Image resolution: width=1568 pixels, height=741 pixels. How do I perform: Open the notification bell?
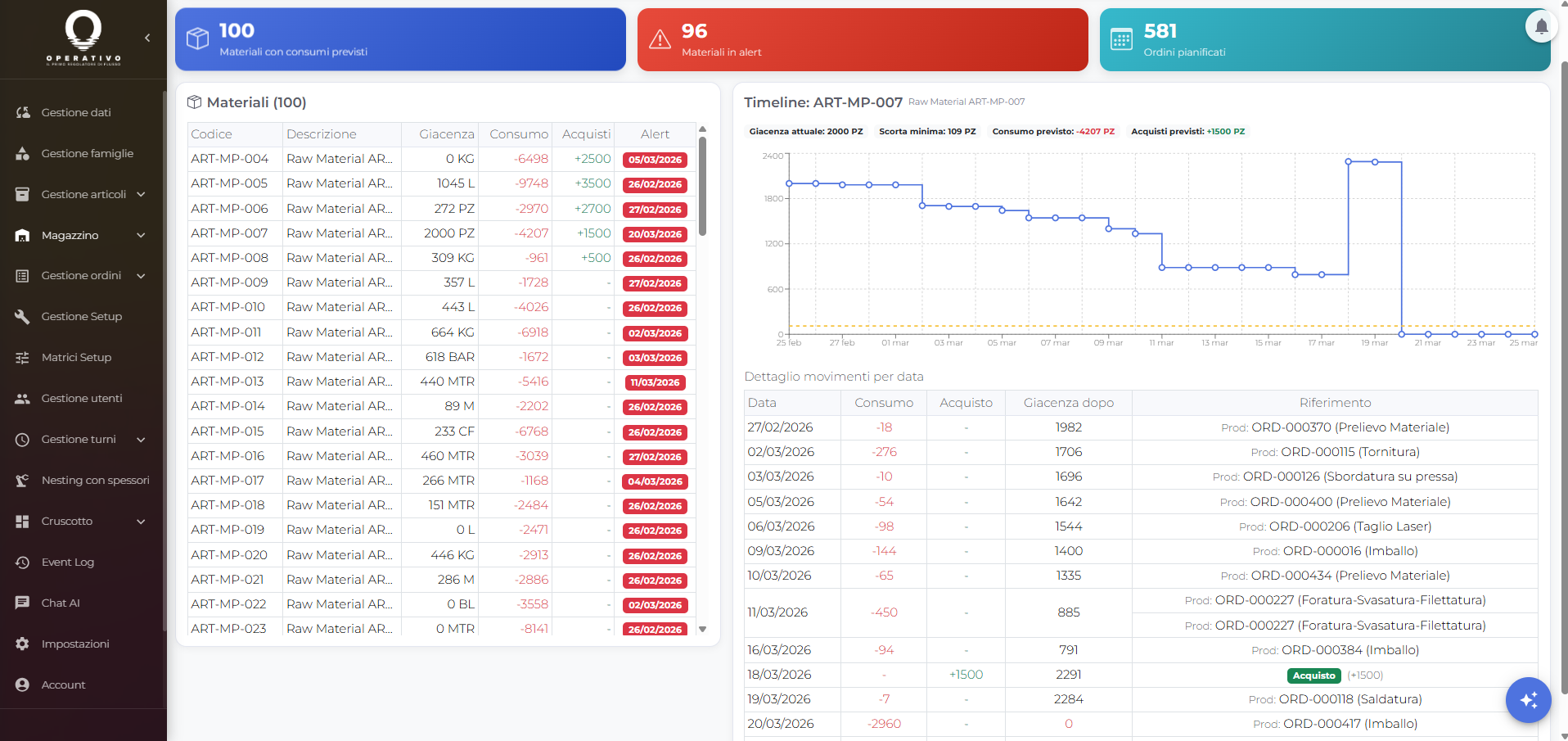click(1540, 26)
